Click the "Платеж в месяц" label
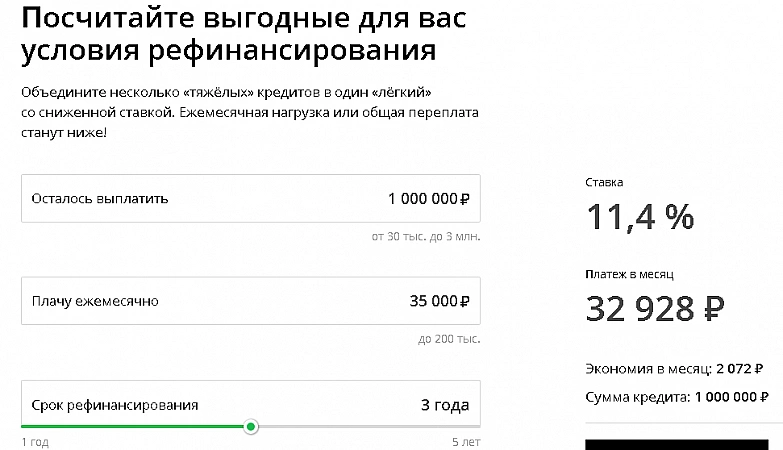The image size is (783, 450). pyautogui.click(x=631, y=273)
